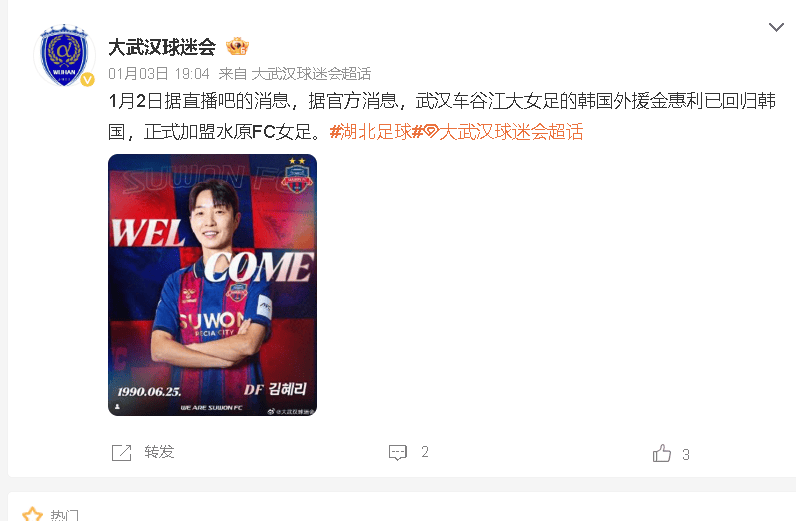Click the 转发 repost label
796x521 pixels.
[x=159, y=451]
